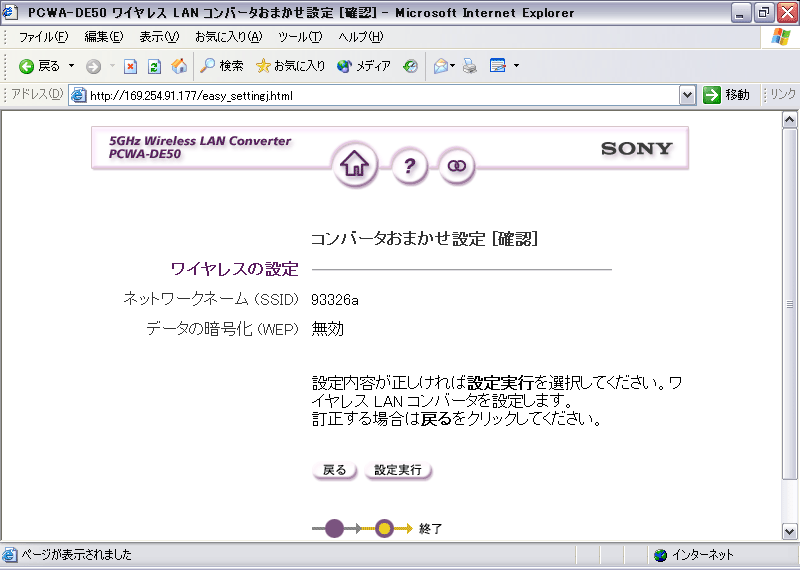
Task: Open the Favorites (お気に入り) menu
Action: (229, 37)
